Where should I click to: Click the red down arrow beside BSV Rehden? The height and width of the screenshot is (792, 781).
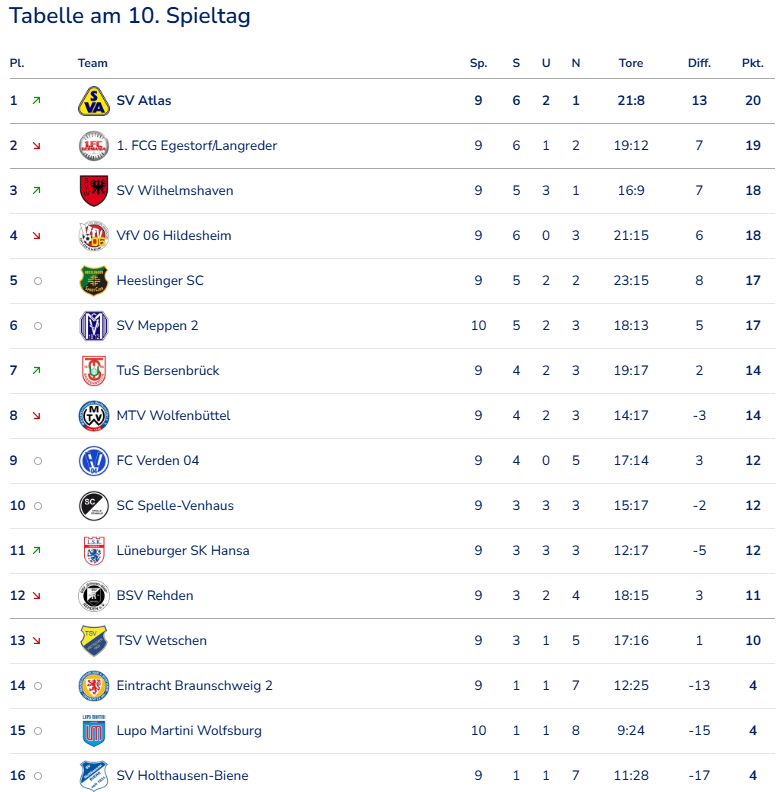click(x=37, y=596)
